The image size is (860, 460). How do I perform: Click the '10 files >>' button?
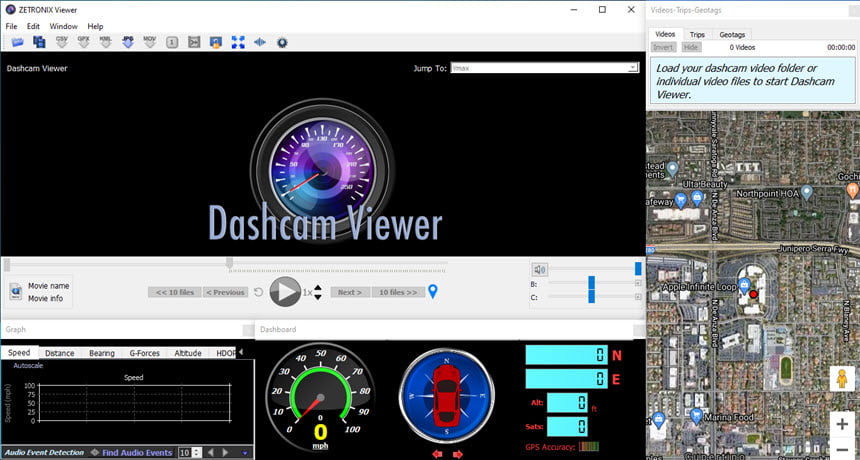tap(398, 292)
